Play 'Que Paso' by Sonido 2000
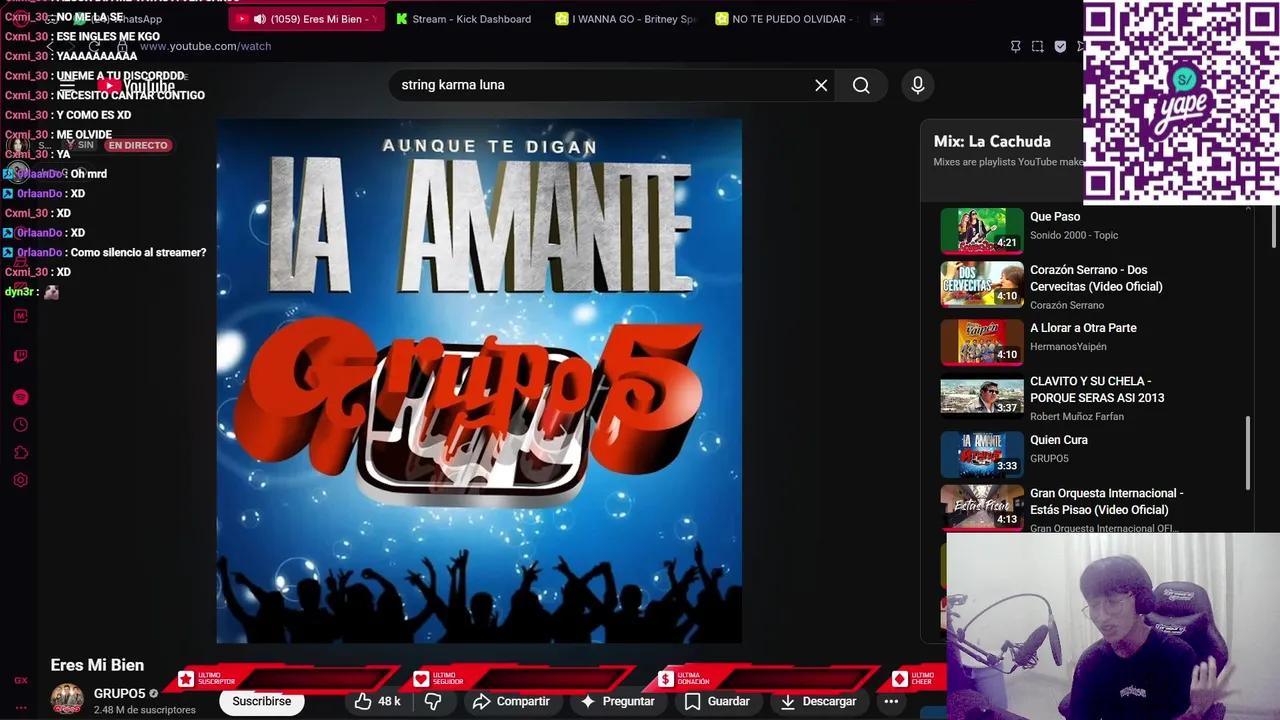1280x720 pixels. tap(1055, 217)
